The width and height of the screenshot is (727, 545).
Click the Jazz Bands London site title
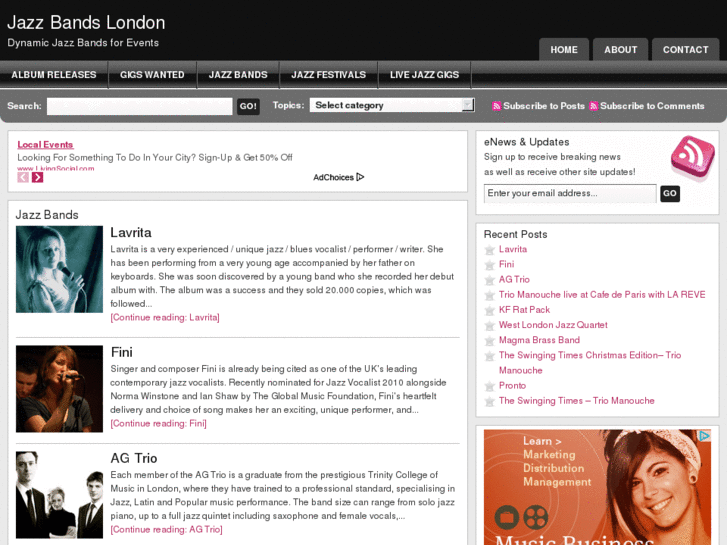pos(86,22)
